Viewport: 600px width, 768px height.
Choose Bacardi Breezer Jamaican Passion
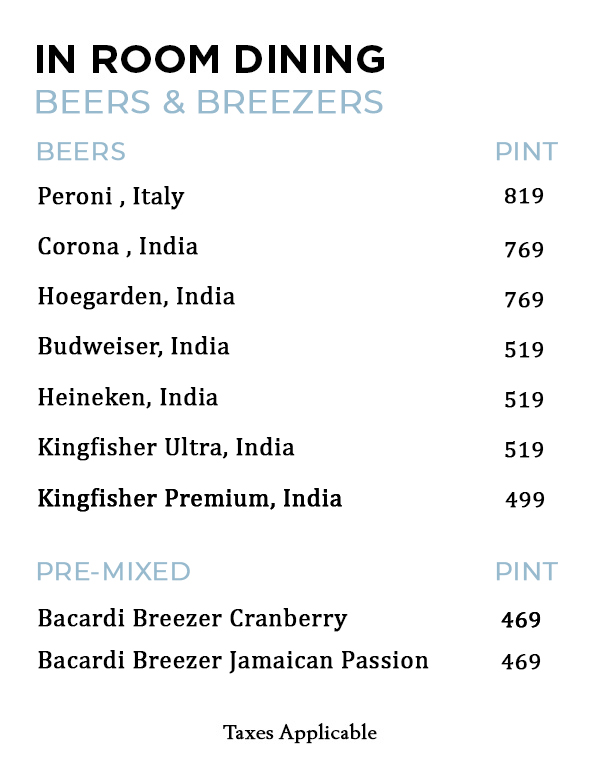233,661
